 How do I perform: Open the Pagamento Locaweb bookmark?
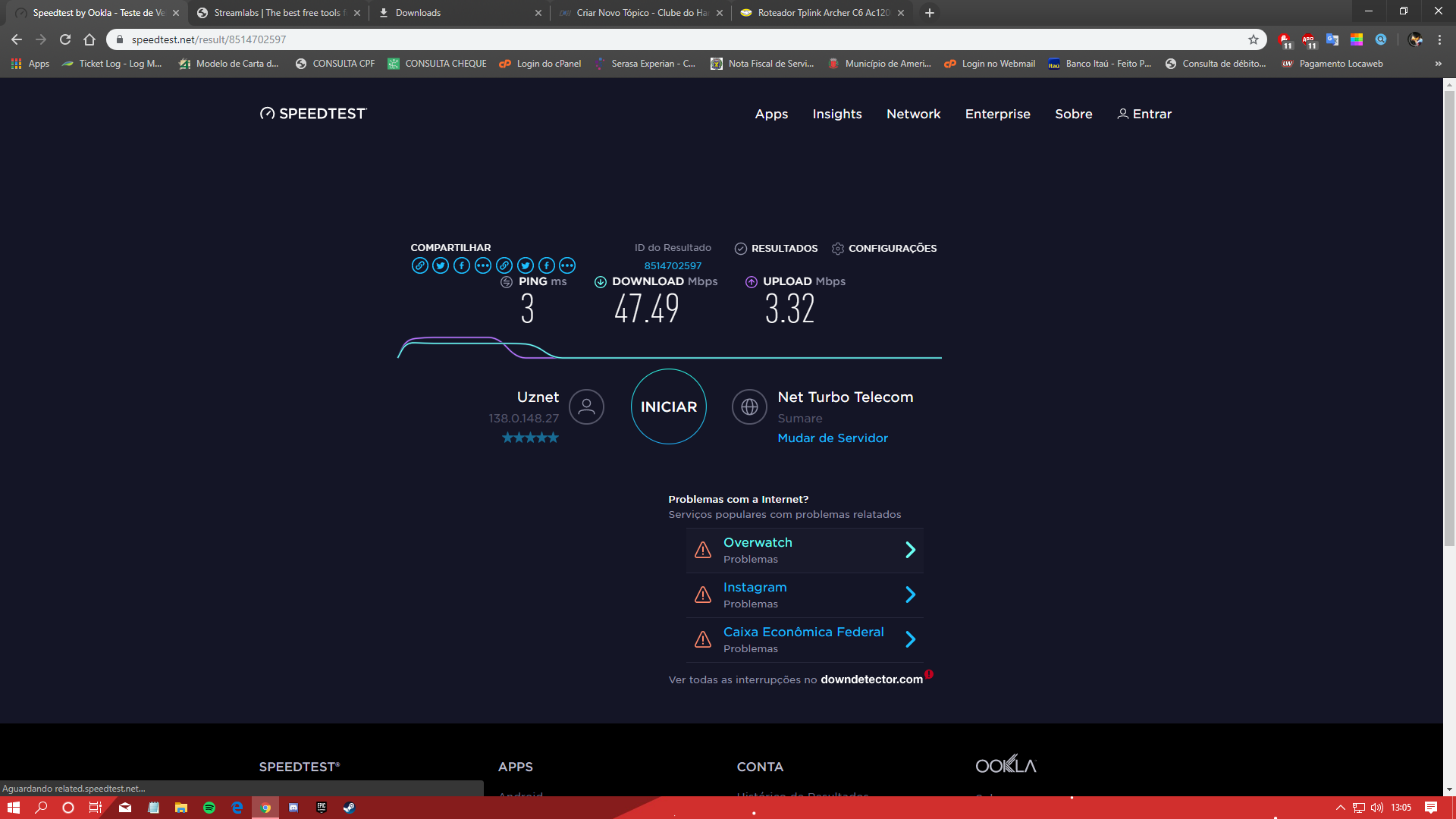(1332, 64)
